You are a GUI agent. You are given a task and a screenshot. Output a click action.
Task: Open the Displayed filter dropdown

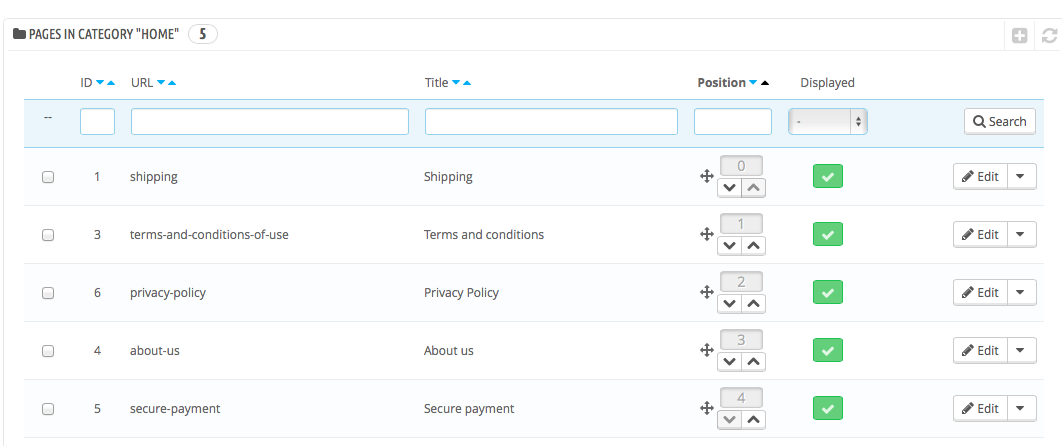828,122
